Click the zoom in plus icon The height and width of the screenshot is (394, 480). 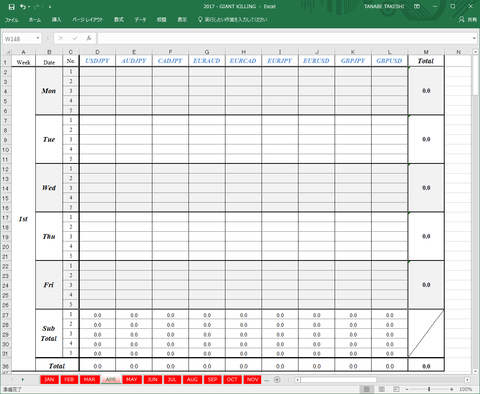coord(451,389)
